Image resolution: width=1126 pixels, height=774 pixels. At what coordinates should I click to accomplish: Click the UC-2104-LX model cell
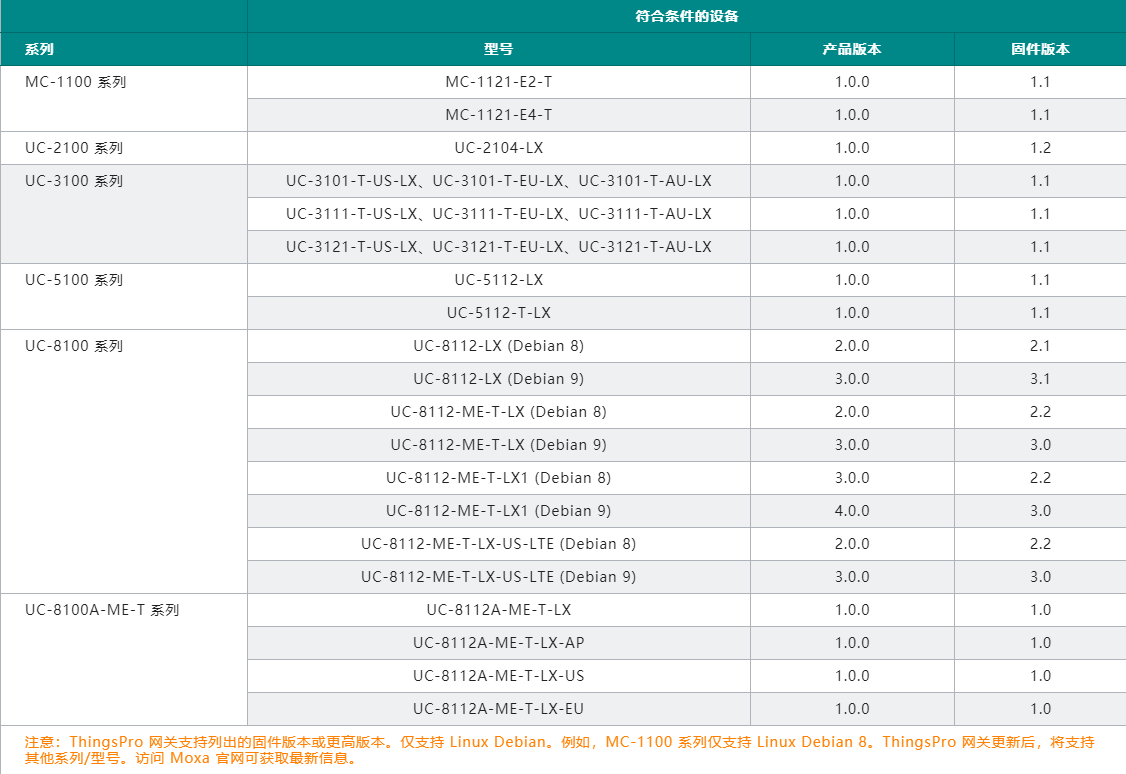498,148
